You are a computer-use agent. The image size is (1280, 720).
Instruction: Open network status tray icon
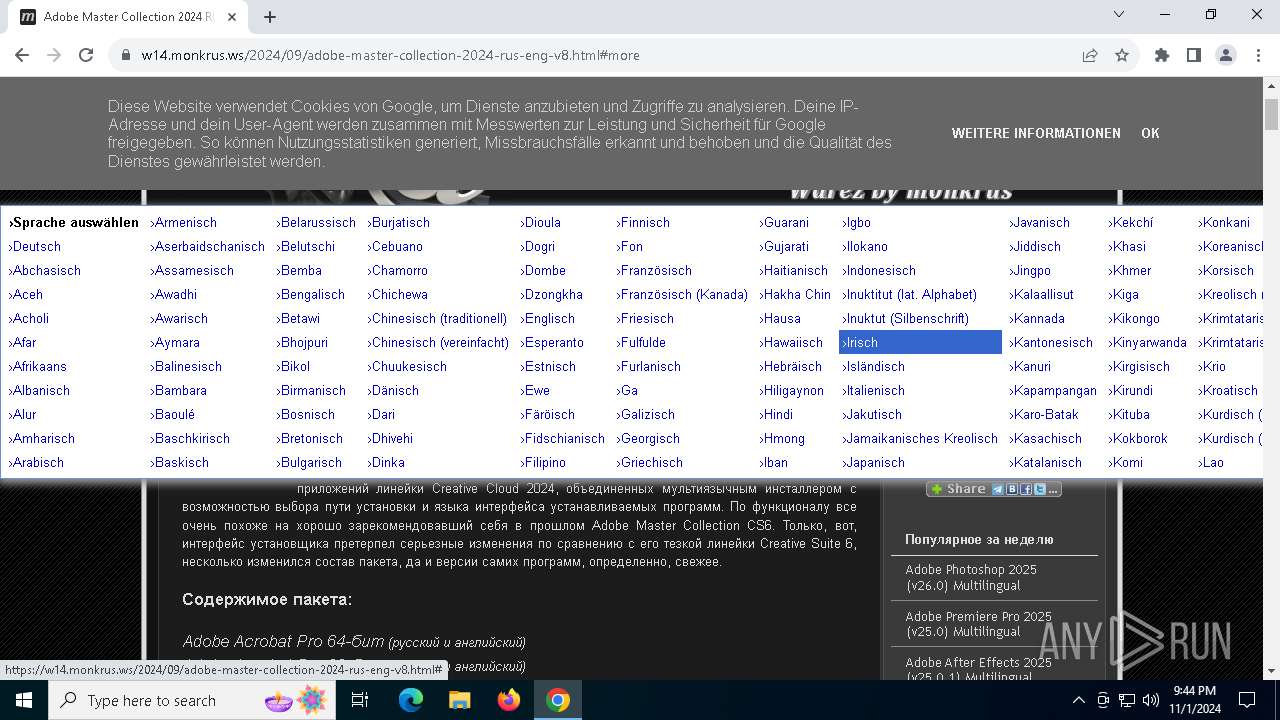point(1126,700)
